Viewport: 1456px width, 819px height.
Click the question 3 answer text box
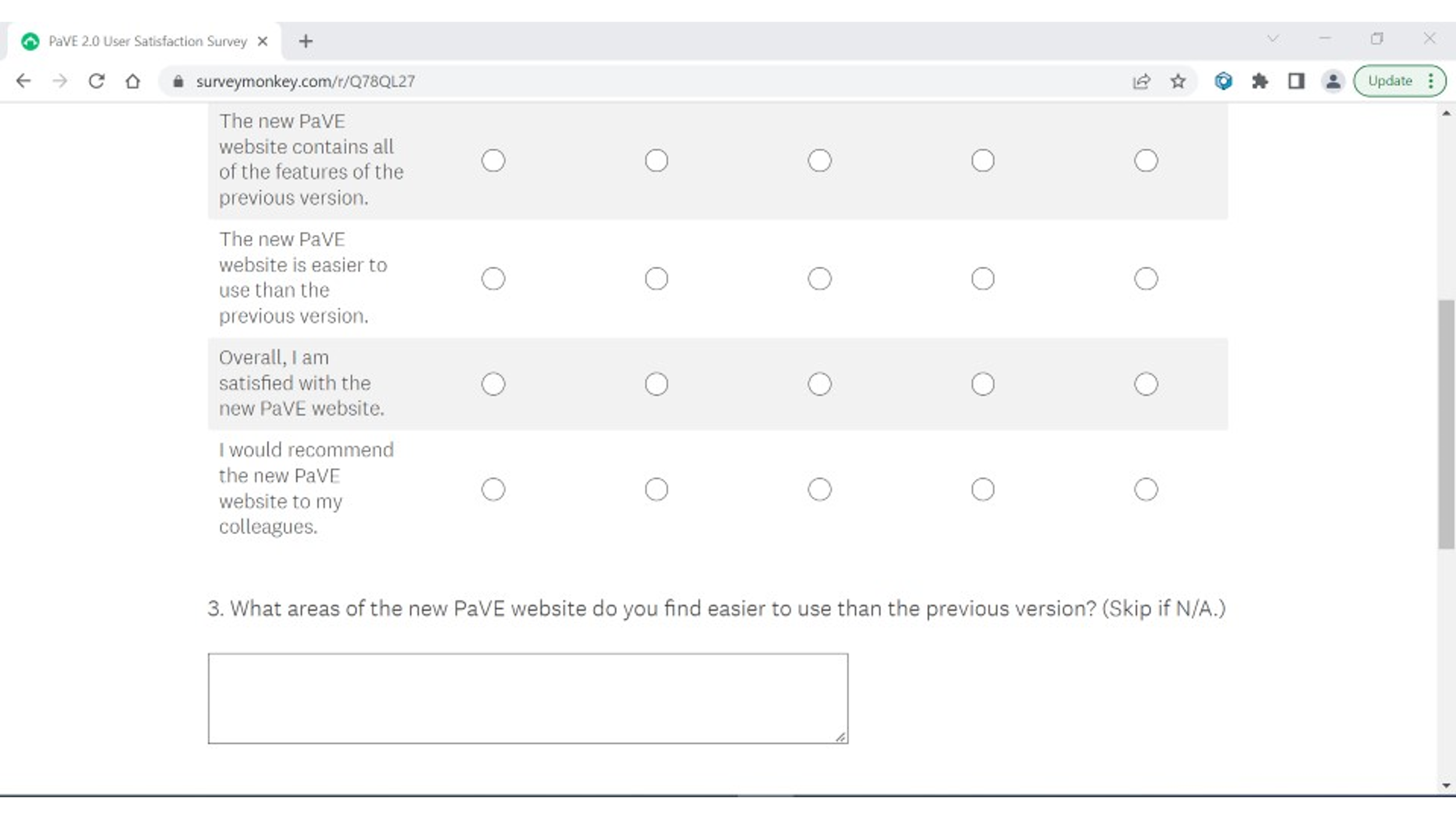[528, 698]
